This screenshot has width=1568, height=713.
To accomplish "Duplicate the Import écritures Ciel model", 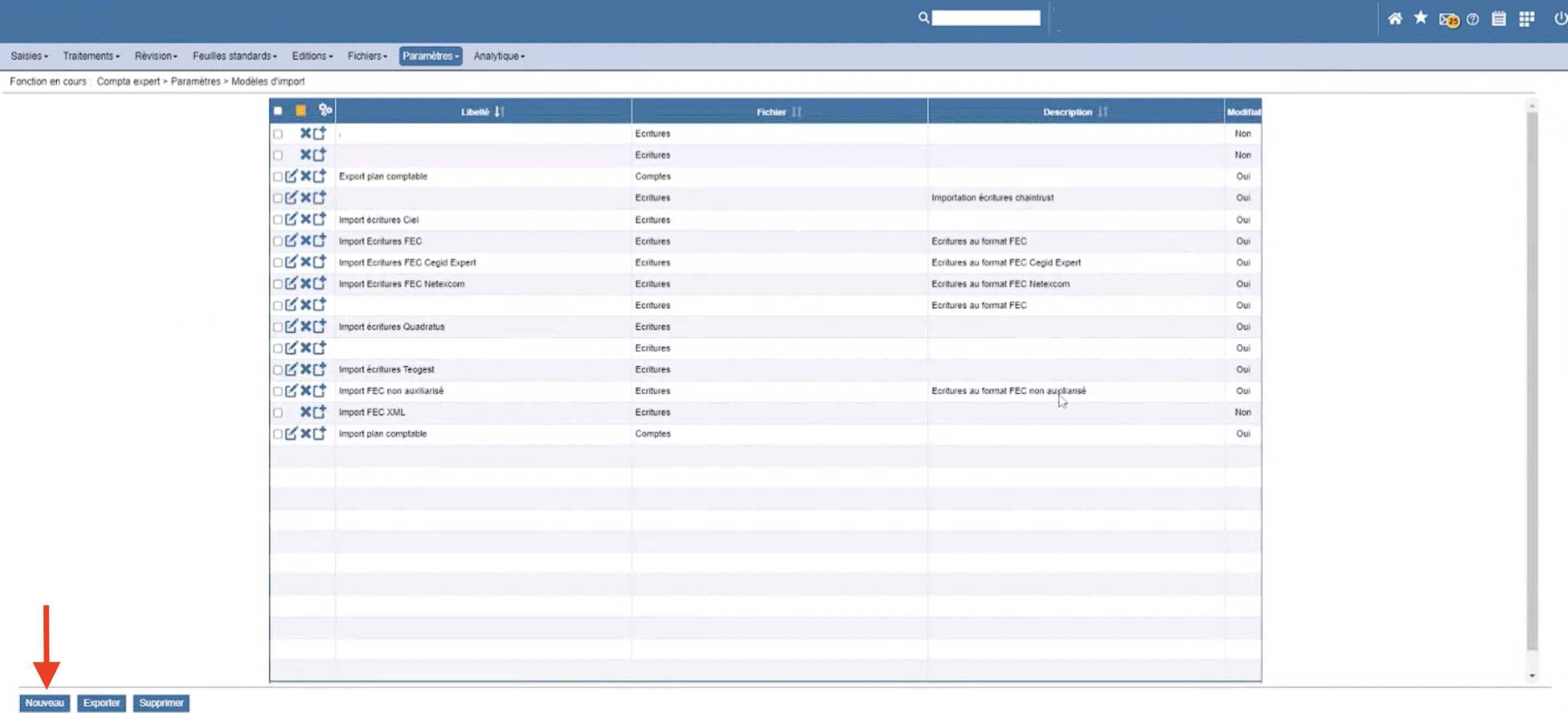I will [x=319, y=219].
